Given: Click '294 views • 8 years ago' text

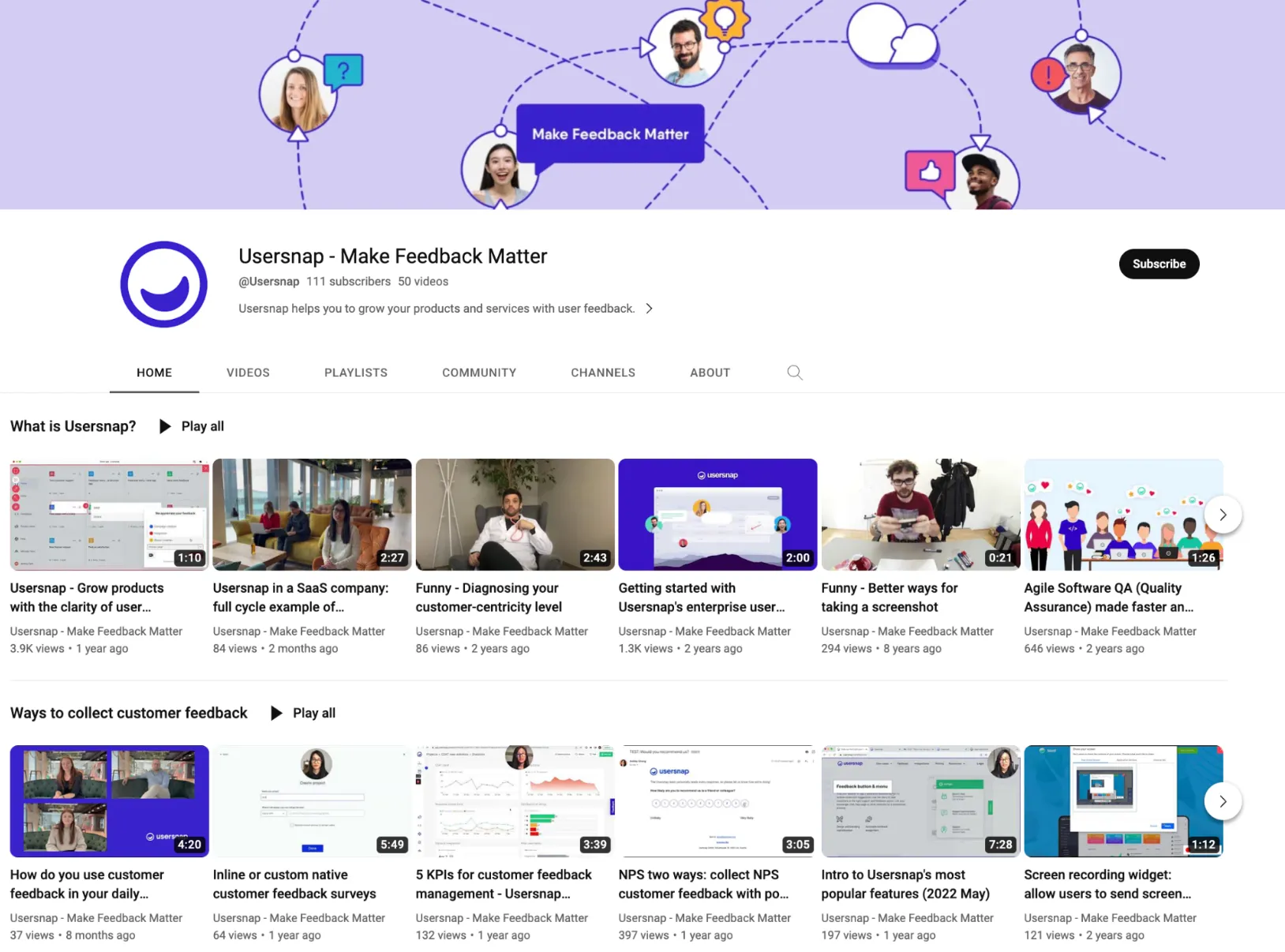Looking at the screenshot, I should [x=882, y=649].
